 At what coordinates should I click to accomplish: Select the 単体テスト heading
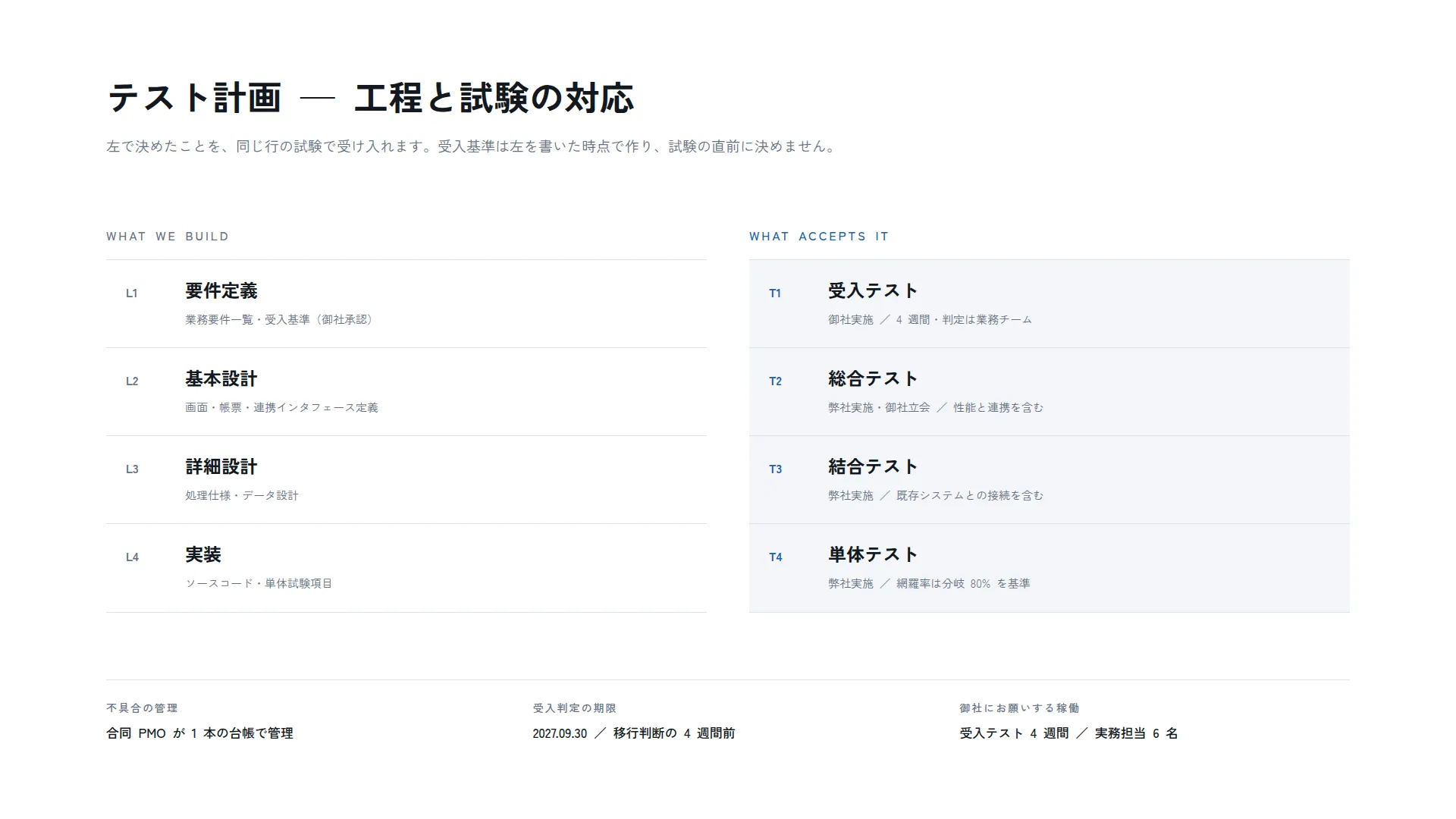[873, 554]
